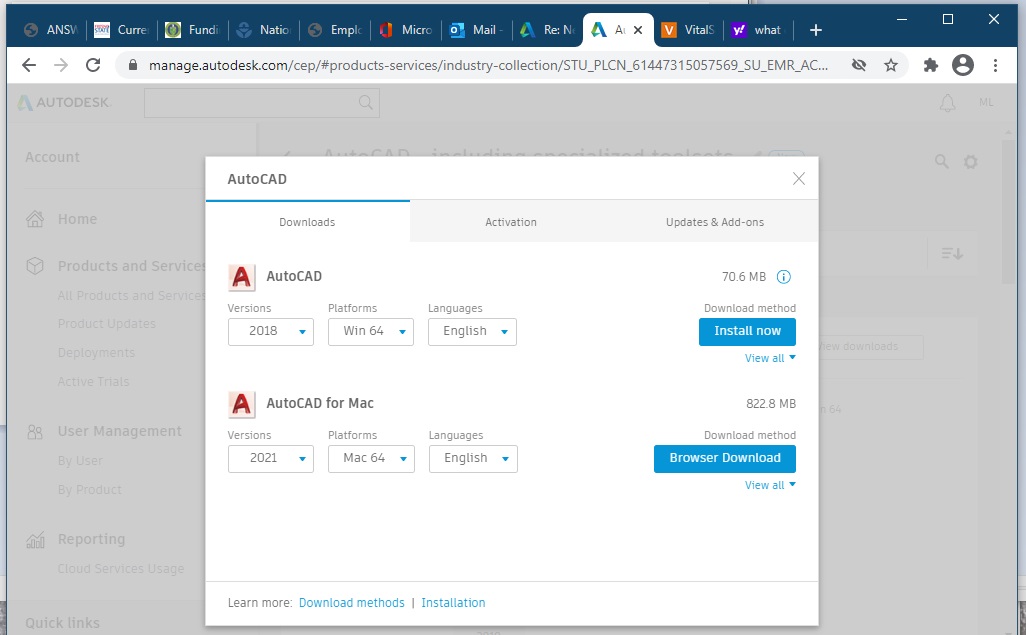Open Home in the Account sidebar
Viewport: 1026px width, 635px height.
click(77, 219)
